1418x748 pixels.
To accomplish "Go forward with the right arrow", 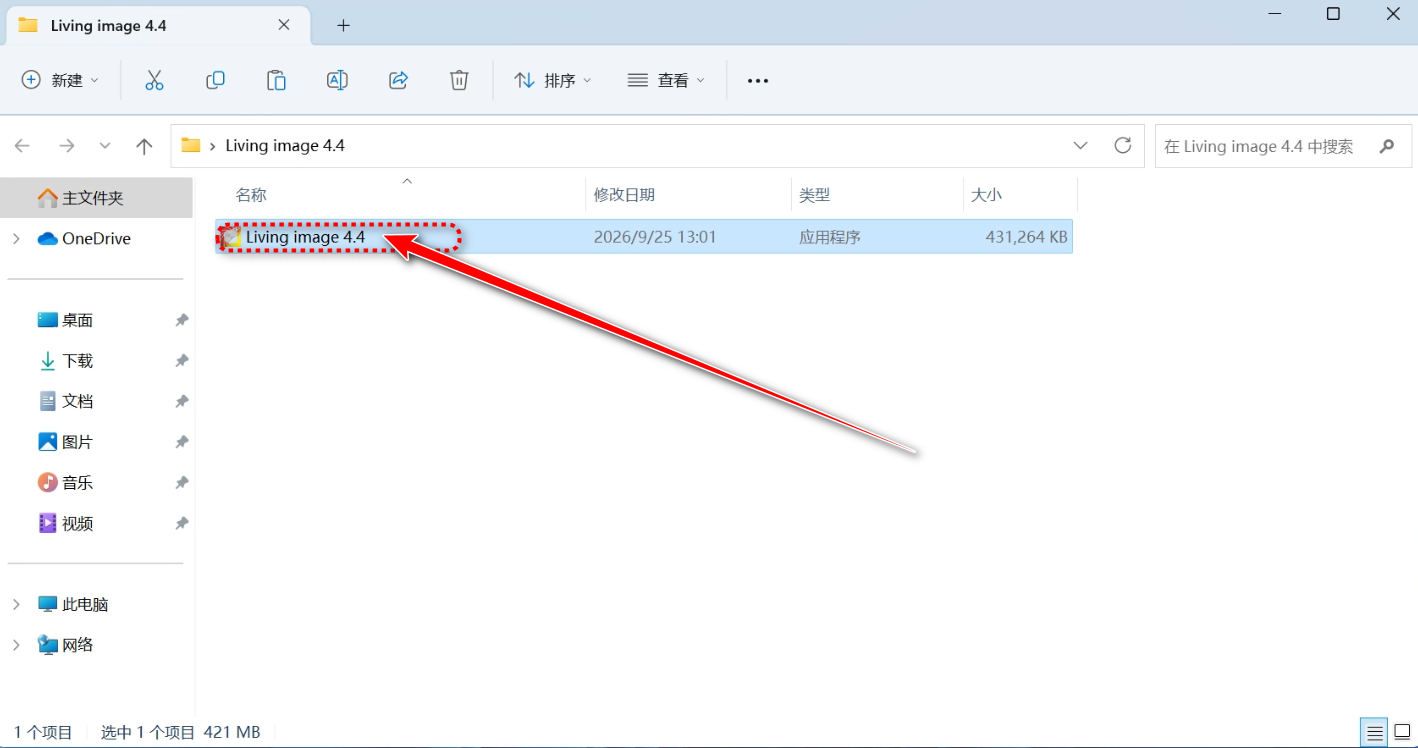I will click(66, 146).
